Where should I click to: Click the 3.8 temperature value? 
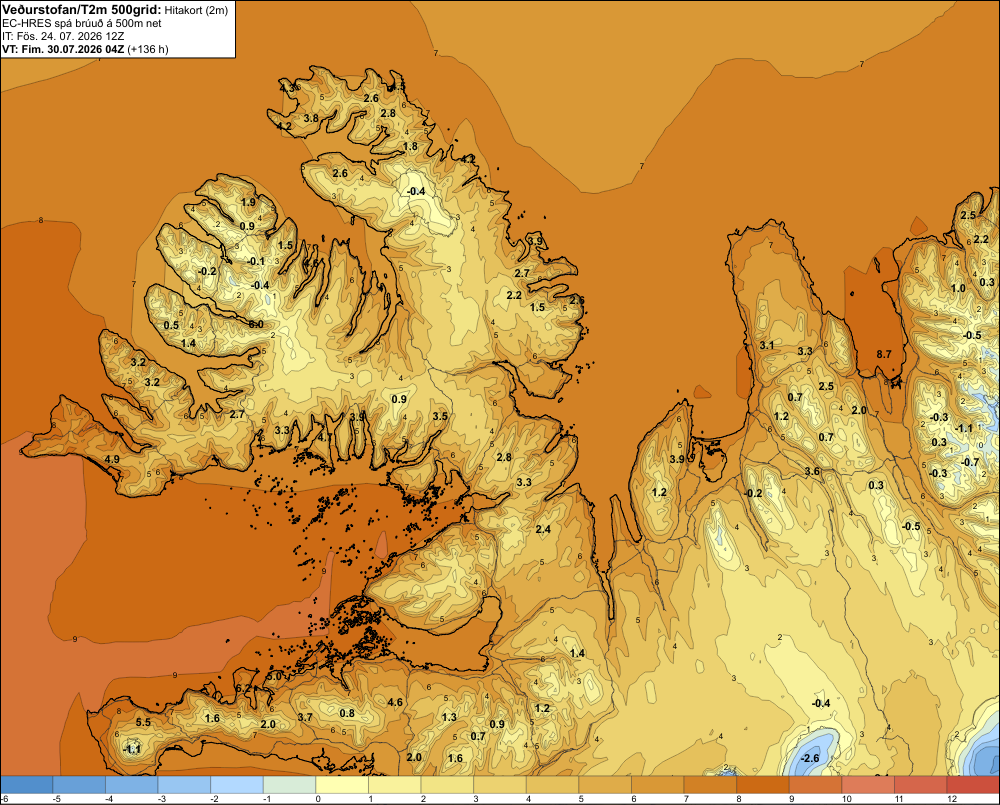[x=311, y=118]
